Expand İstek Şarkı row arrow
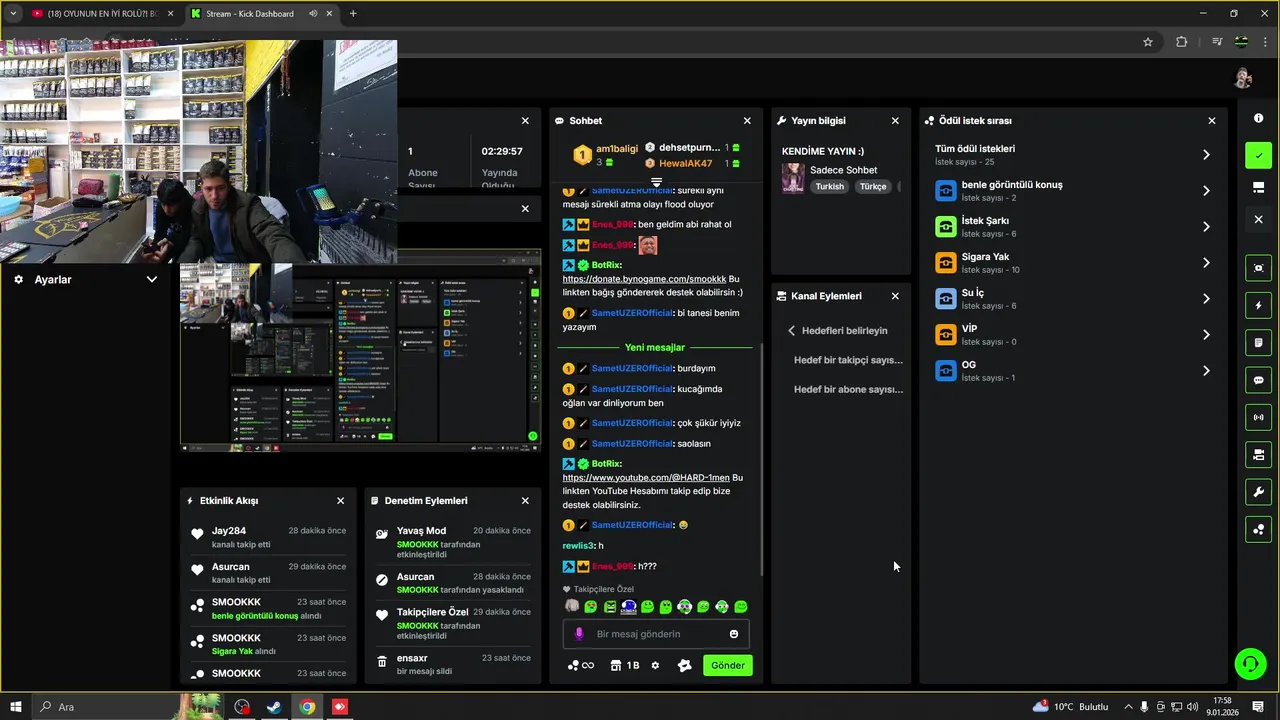 click(x=1206, y=227)
